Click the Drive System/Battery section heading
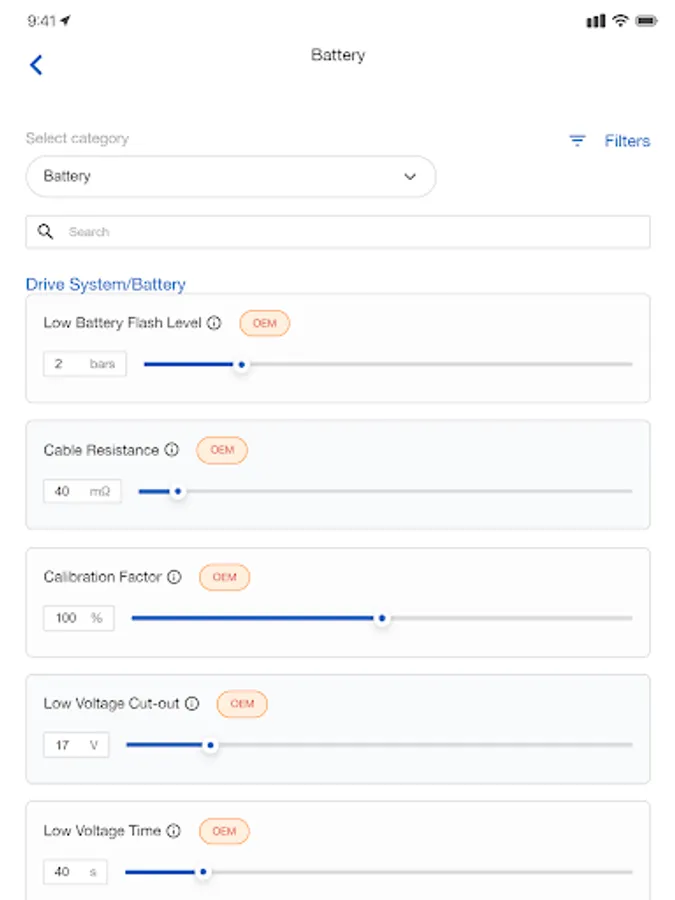Screen dimensions: 675x900 [x=106, y=285]
